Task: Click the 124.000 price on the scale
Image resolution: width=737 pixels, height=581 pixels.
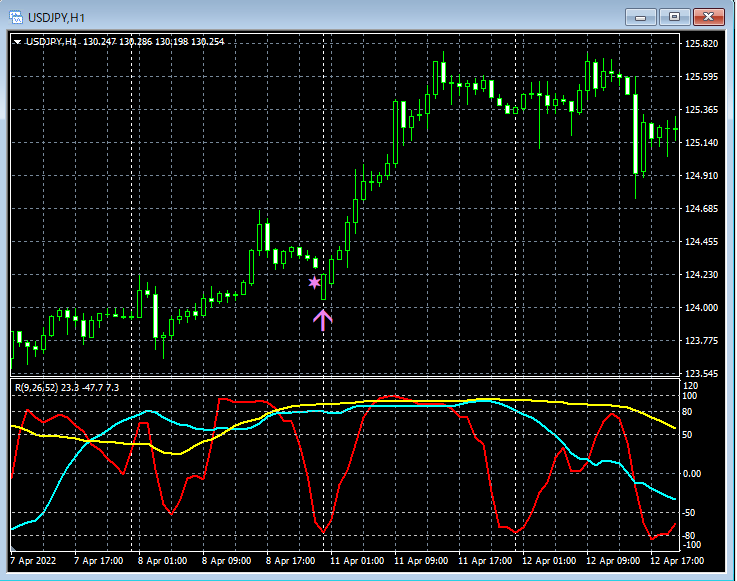Action: pyautogui.click(x=702, y=308)
